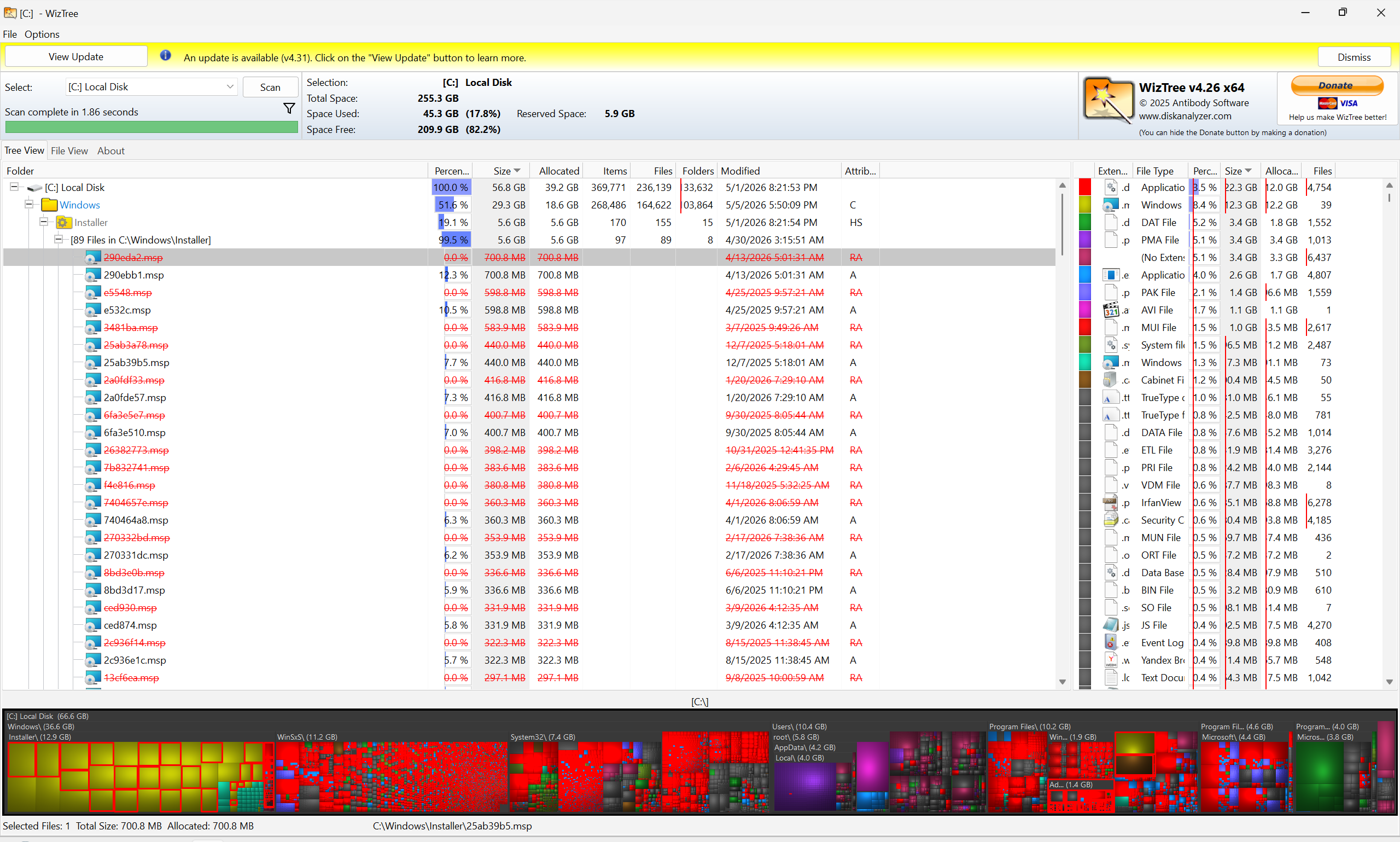Viewport: 1400px width, 842px height.
Task: Click the IrfanView file type icon
Action: (1111, 503)
